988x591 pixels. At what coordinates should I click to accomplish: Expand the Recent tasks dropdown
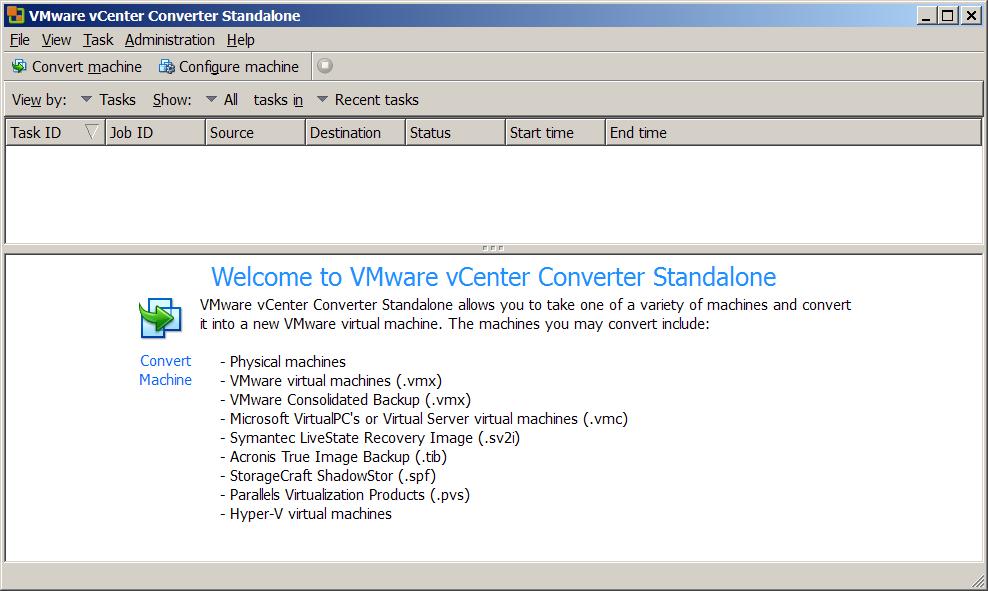point(322,100)
